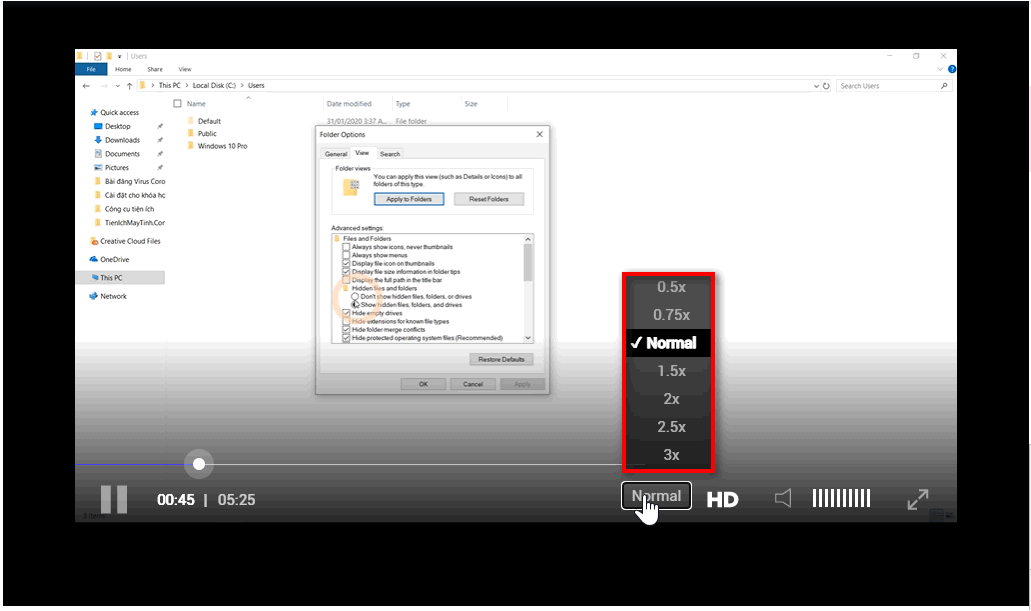Select the Windows 10 Pro folder
1031x611 pixels.
click(x=222, y=146)
